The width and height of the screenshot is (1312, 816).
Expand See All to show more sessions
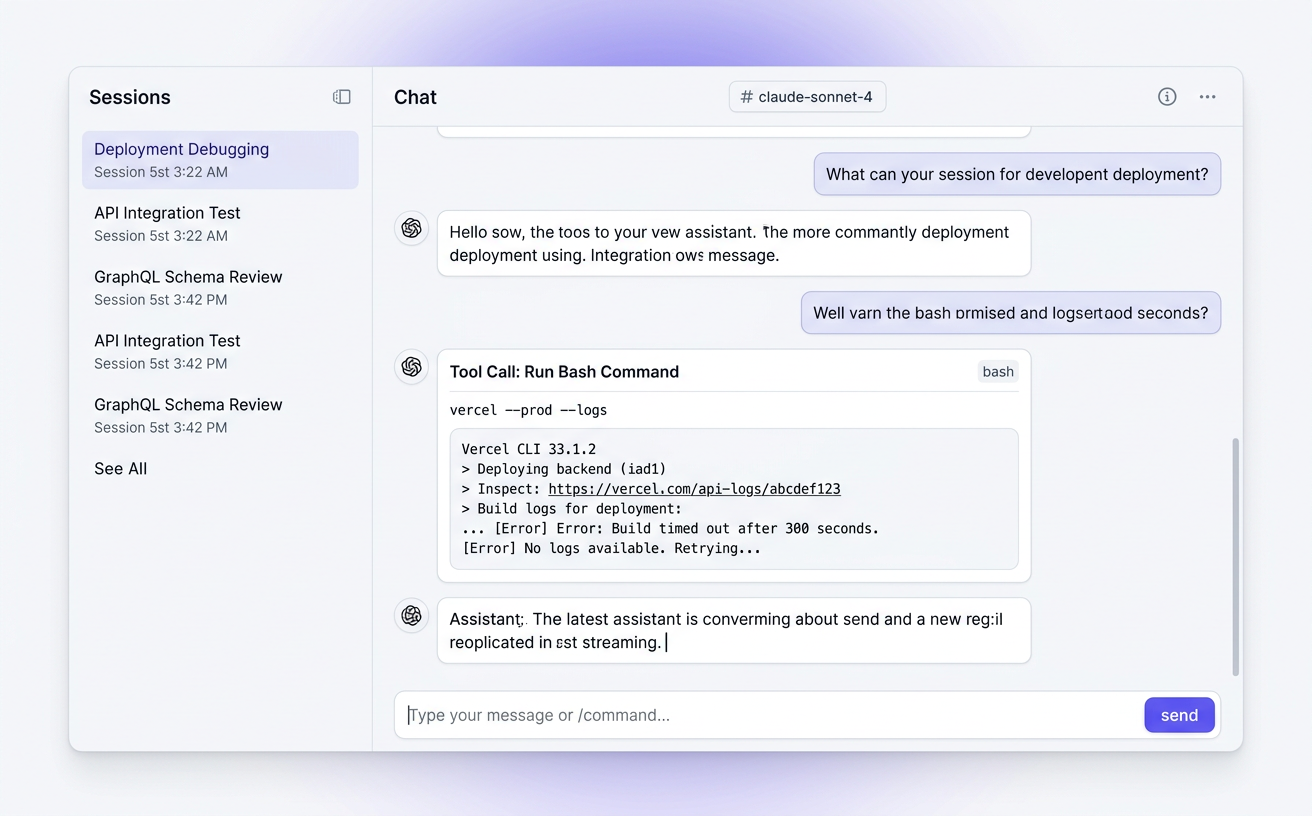pyautogui.click(x=120, y=468)
